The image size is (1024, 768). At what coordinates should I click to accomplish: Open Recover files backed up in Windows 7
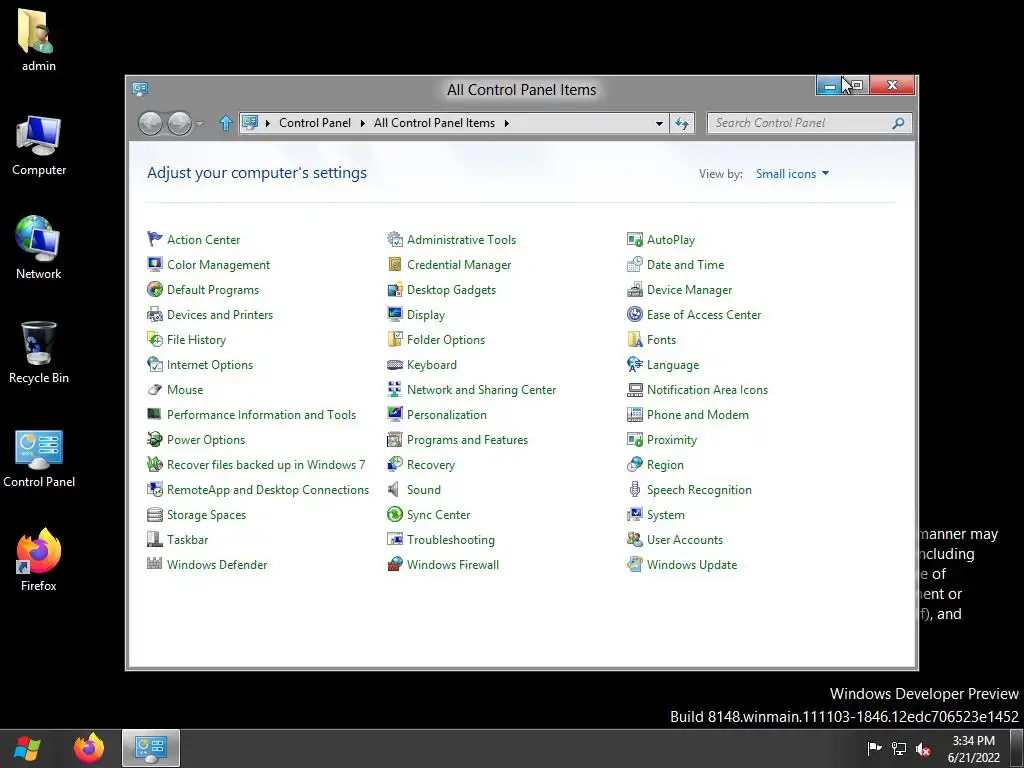(266, 465)
